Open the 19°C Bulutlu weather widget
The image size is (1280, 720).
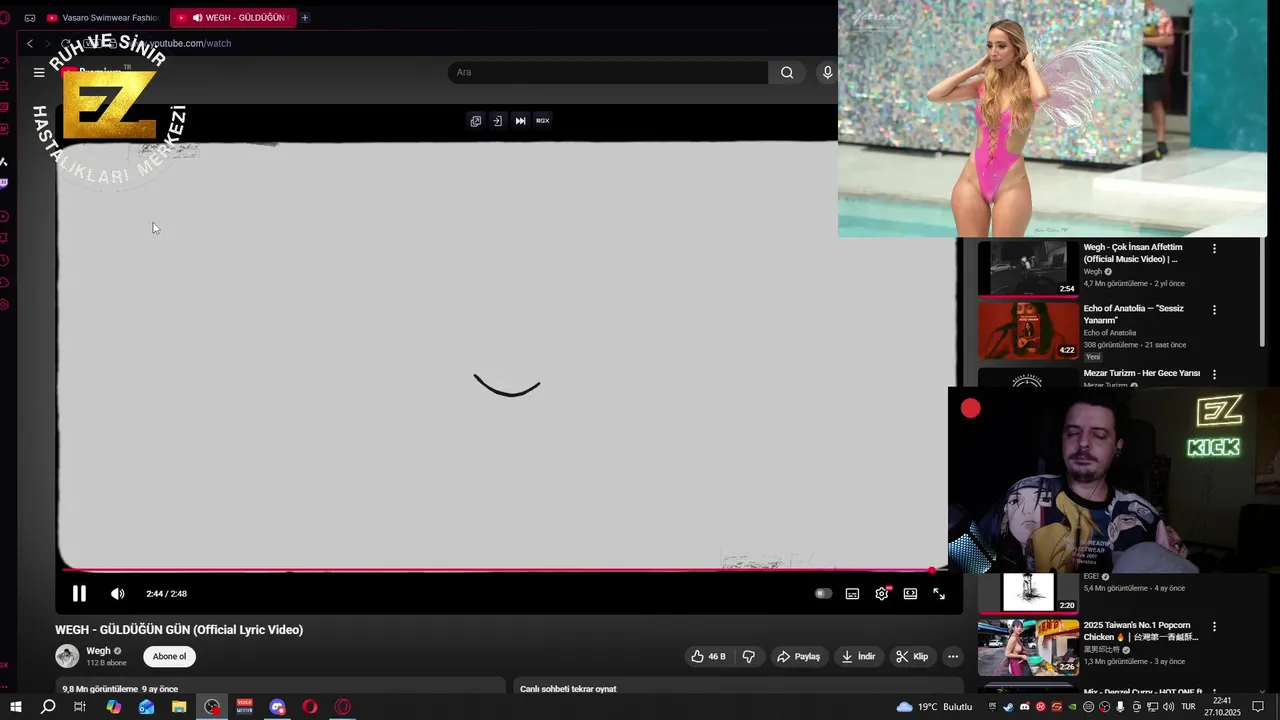tap(935, 707)
